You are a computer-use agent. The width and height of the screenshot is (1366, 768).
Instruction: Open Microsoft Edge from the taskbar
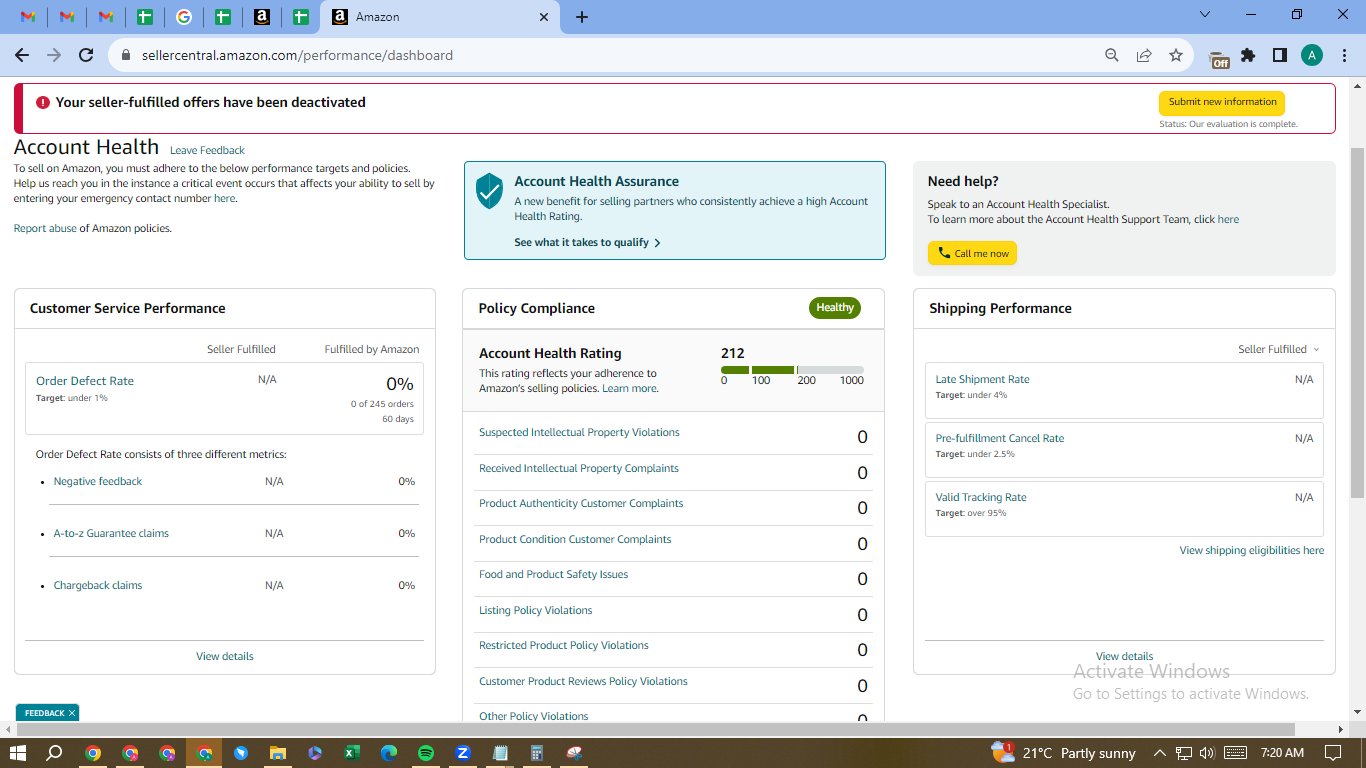pos(389,753)
